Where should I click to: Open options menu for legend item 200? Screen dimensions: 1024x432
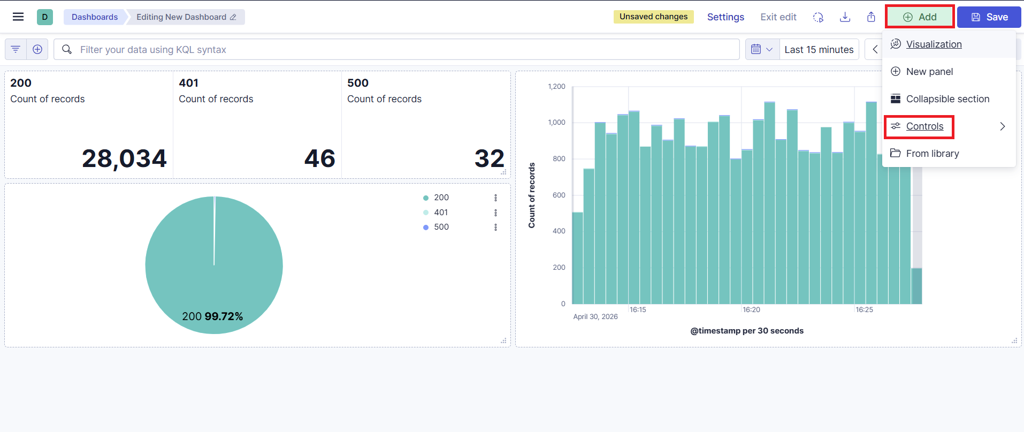496,198
